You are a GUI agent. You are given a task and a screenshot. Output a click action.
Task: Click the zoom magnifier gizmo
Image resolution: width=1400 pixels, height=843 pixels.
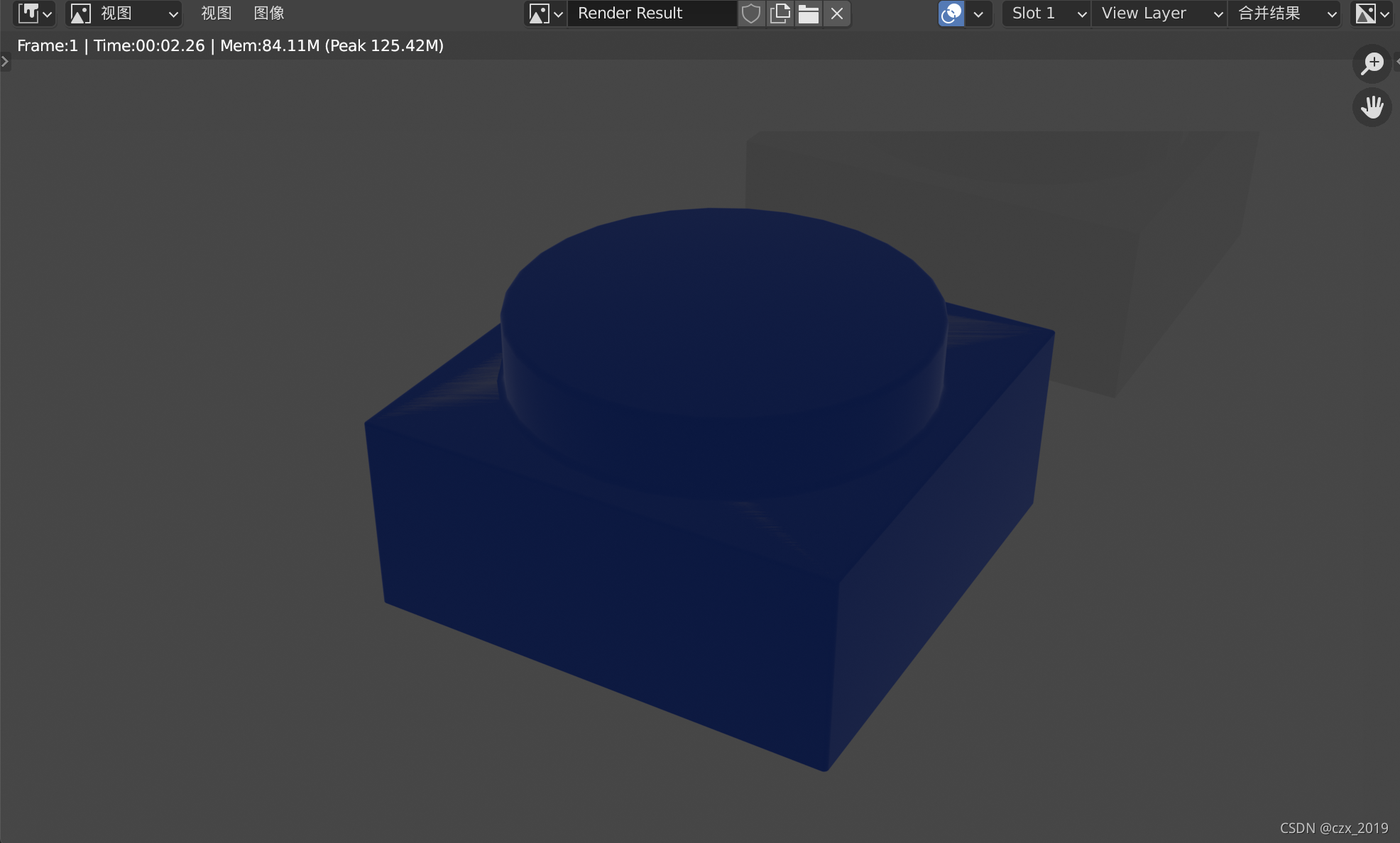(1372, 64)
